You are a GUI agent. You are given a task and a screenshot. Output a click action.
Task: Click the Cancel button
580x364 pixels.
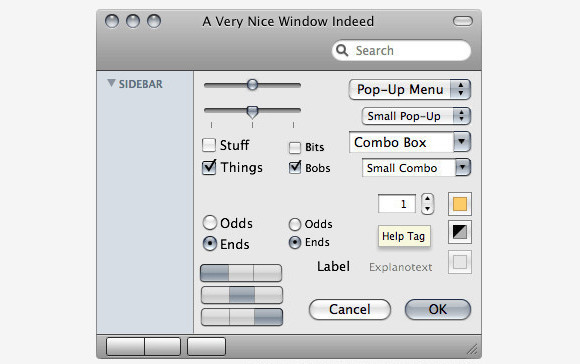350,309
